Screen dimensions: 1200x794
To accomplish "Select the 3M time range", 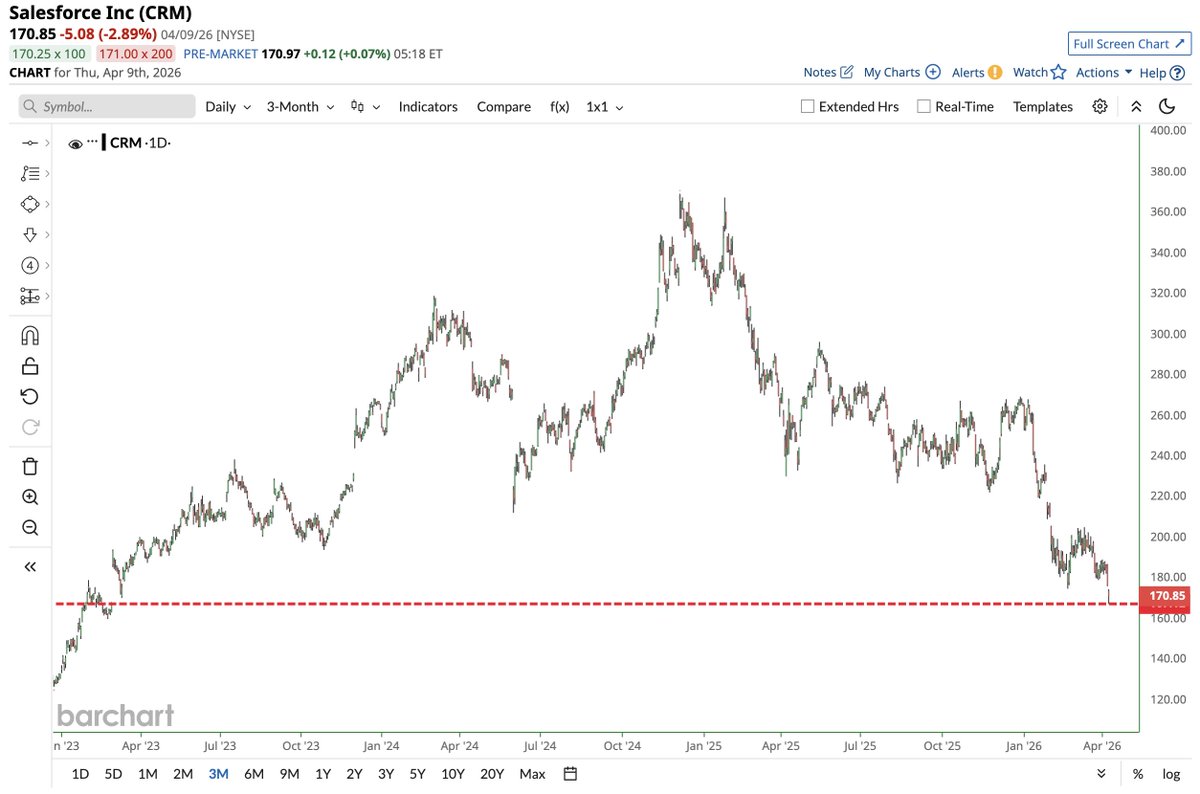I will (218, 773).
